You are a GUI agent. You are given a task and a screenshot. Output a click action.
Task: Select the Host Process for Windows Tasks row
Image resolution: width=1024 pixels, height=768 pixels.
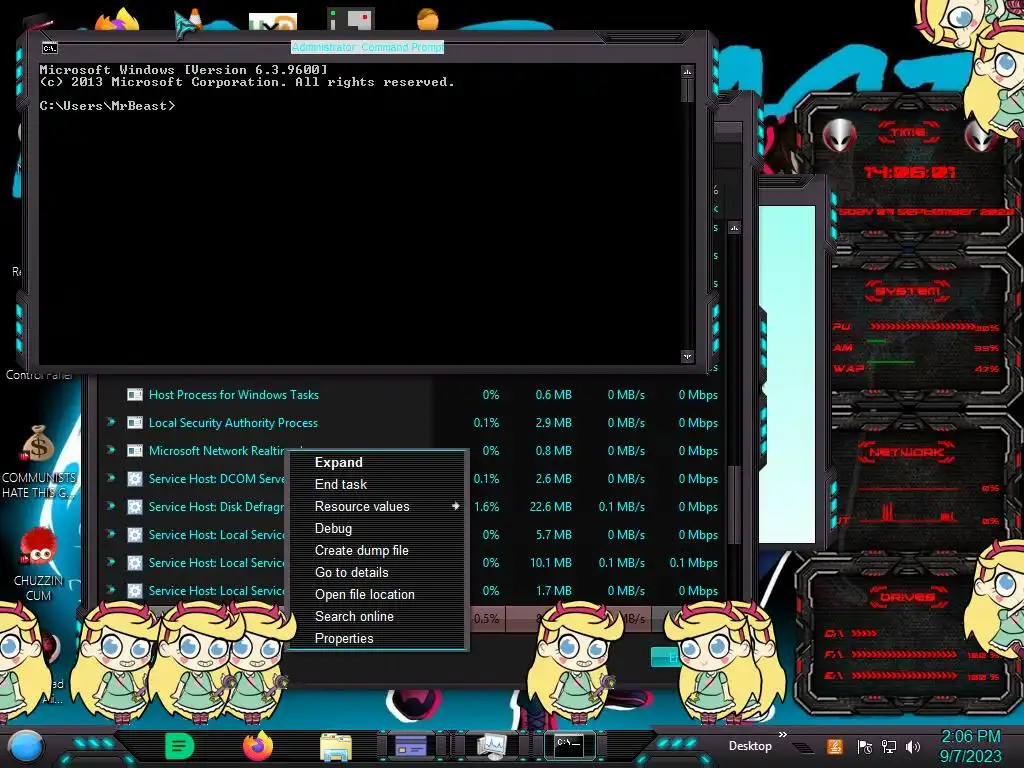tap(413, 394)
